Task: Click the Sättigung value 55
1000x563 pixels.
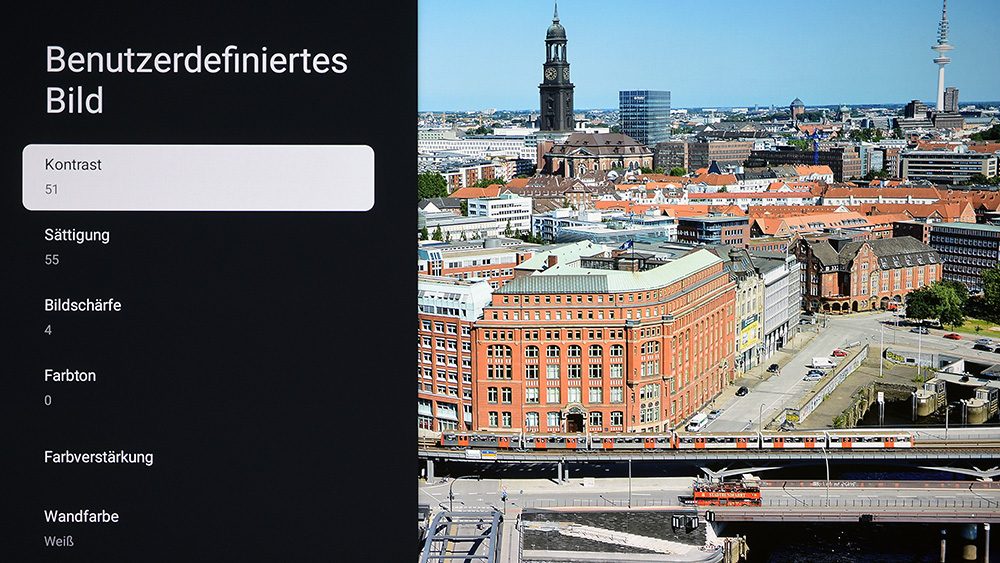Action: [52, 260]
